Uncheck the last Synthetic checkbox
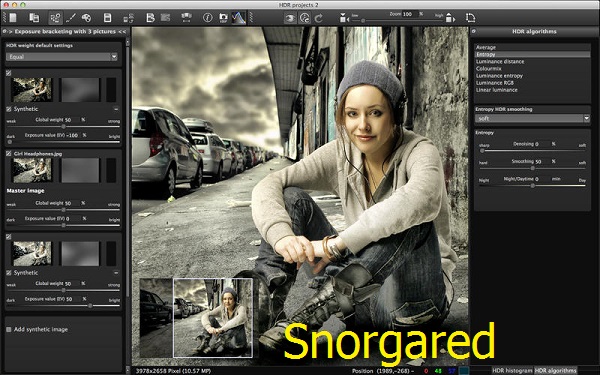The height and width of the screenshot is (375, 600). coord(8,273)
